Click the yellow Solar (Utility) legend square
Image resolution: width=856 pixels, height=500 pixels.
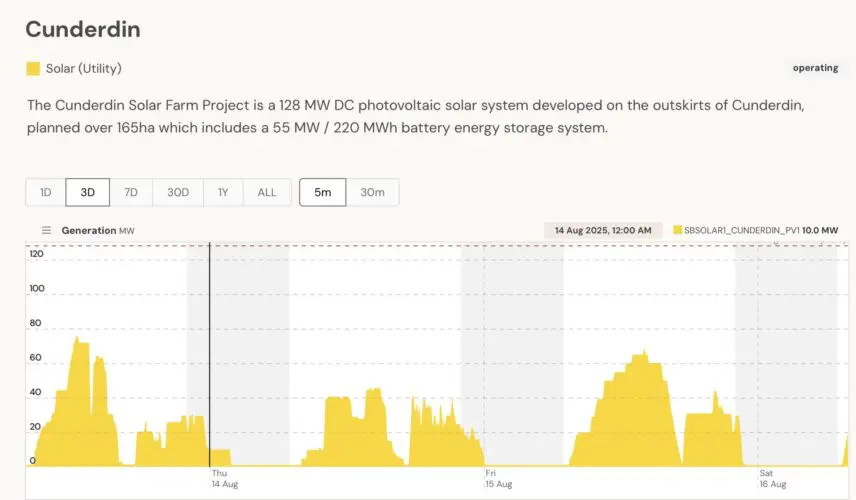(x=33, y=69)
